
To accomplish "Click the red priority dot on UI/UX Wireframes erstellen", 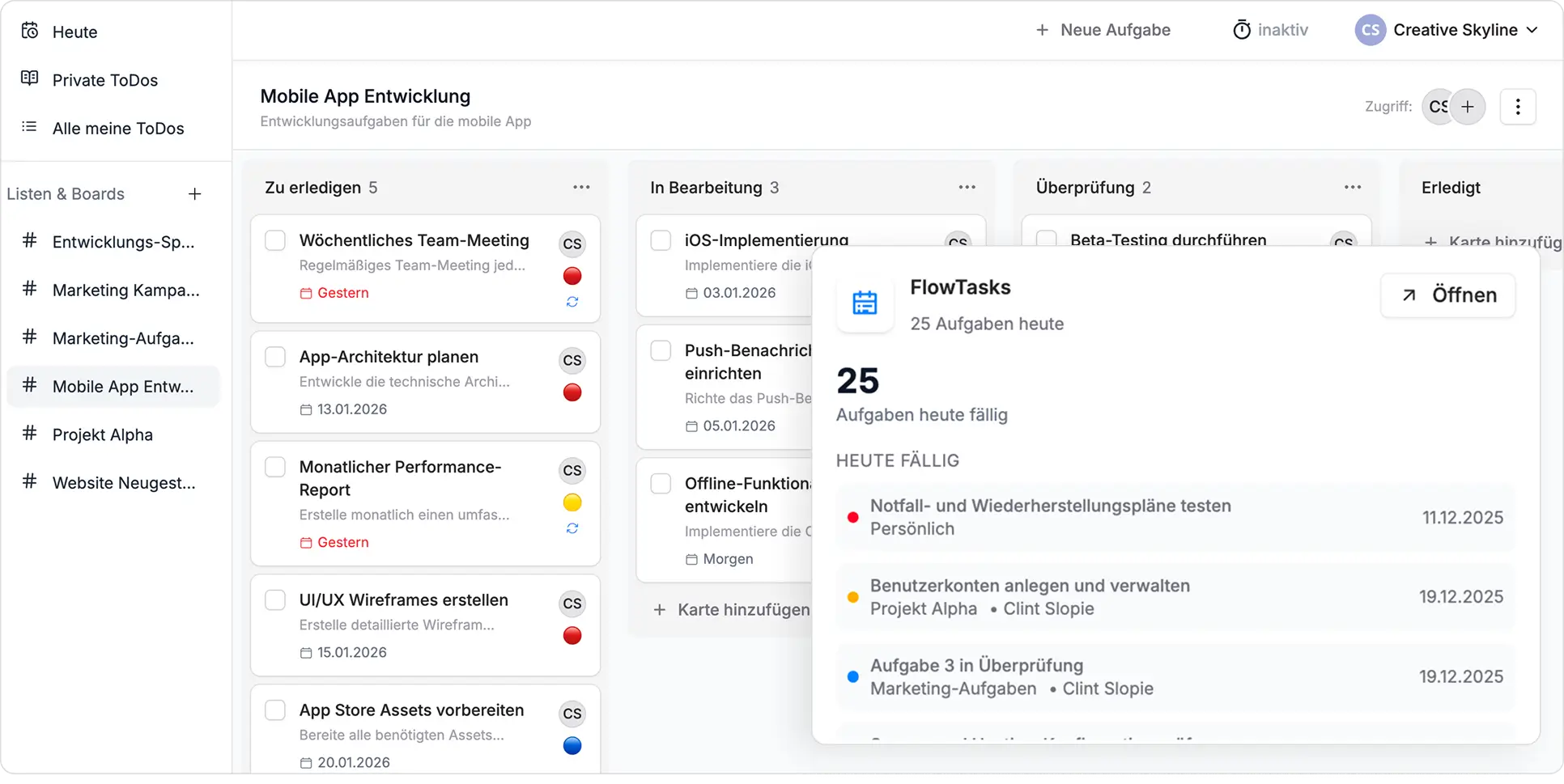I will pos(572,636).
